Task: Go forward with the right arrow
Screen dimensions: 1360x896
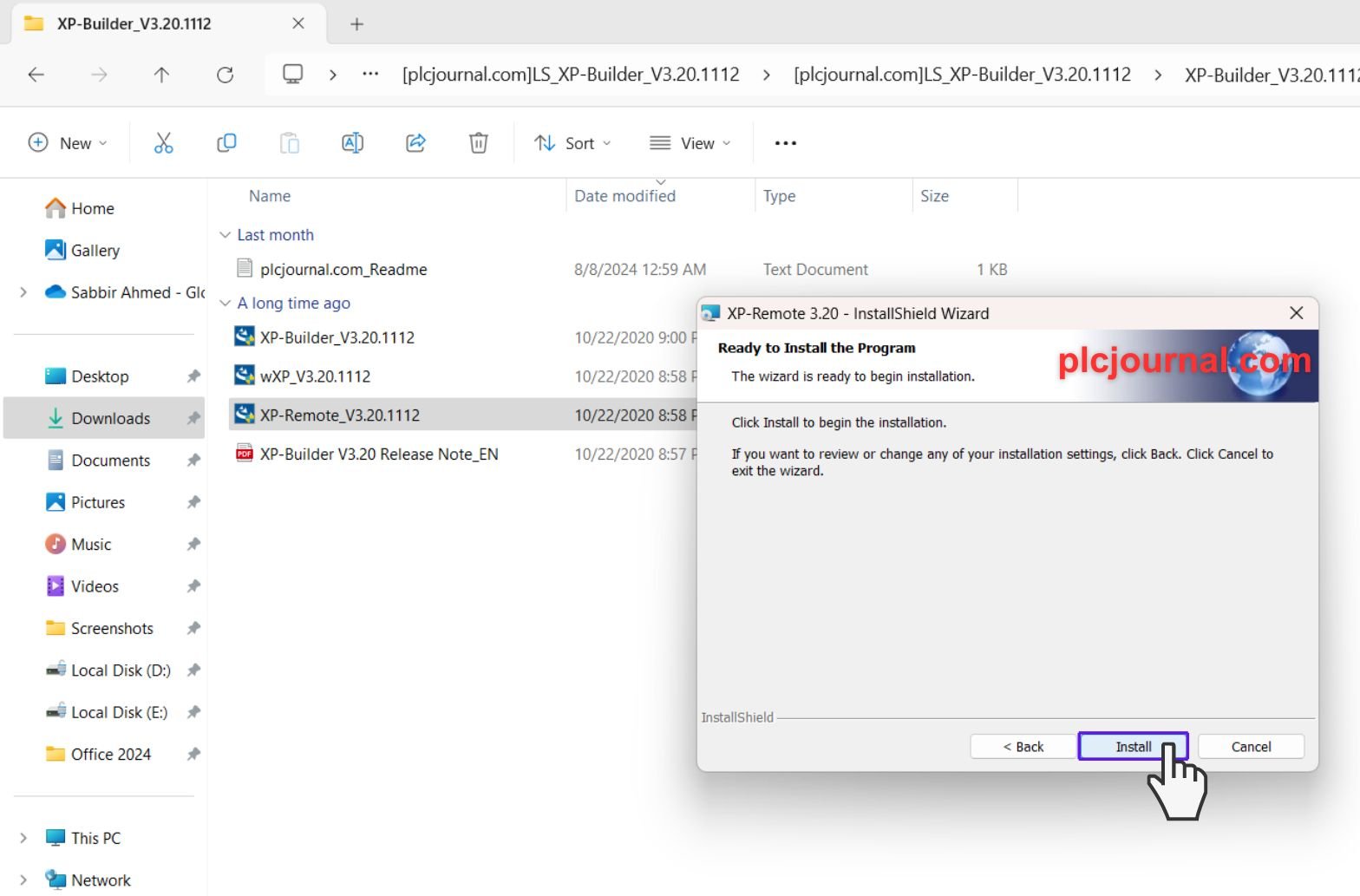Action: 100,75
